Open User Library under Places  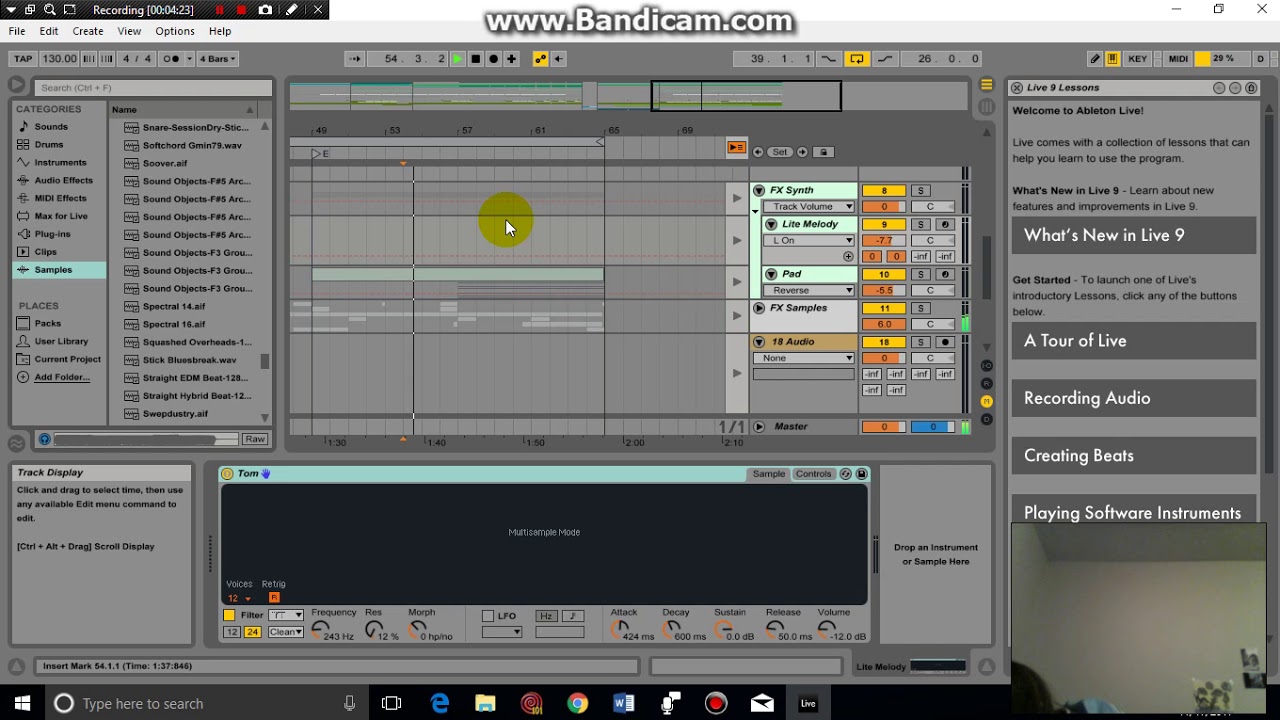point(61,341)
